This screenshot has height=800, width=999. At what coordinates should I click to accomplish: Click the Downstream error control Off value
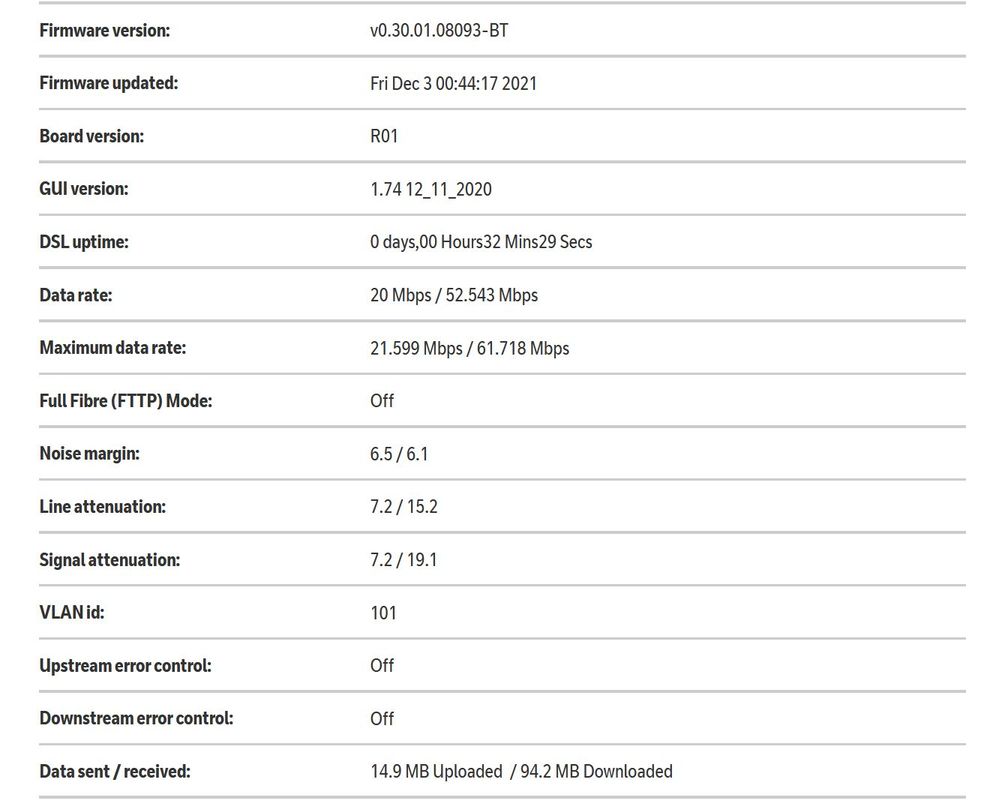(x=382, y=719)
